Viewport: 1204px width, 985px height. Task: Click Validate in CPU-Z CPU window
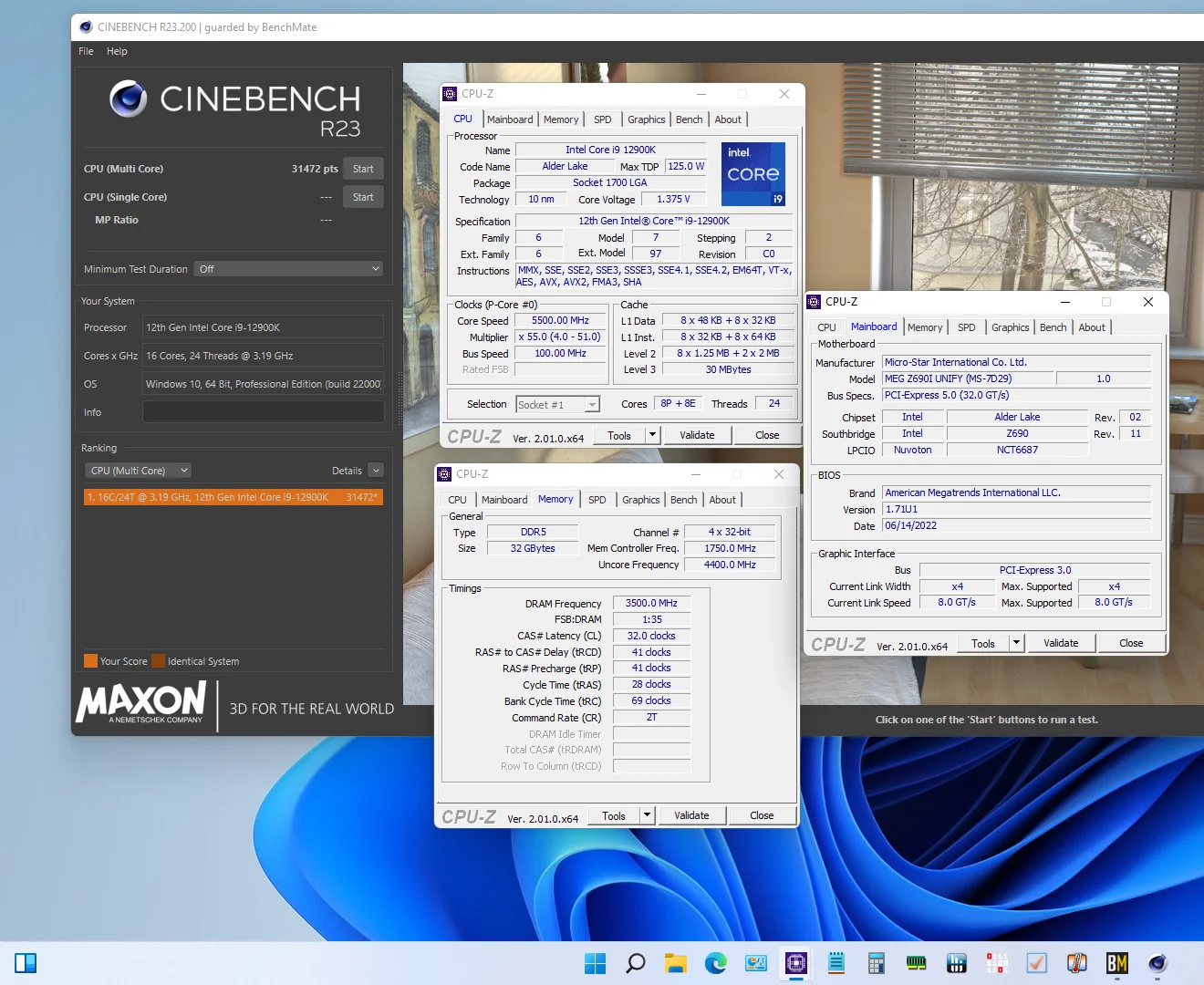(697, 435)
